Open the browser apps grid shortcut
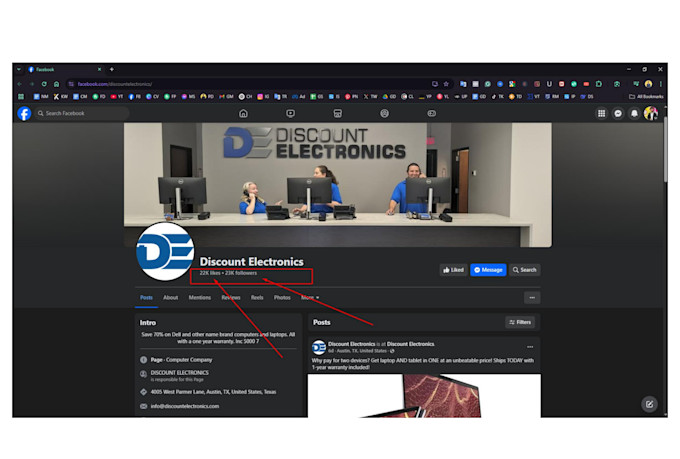Screen dimensions: 680x459 (x=21, y=97)
